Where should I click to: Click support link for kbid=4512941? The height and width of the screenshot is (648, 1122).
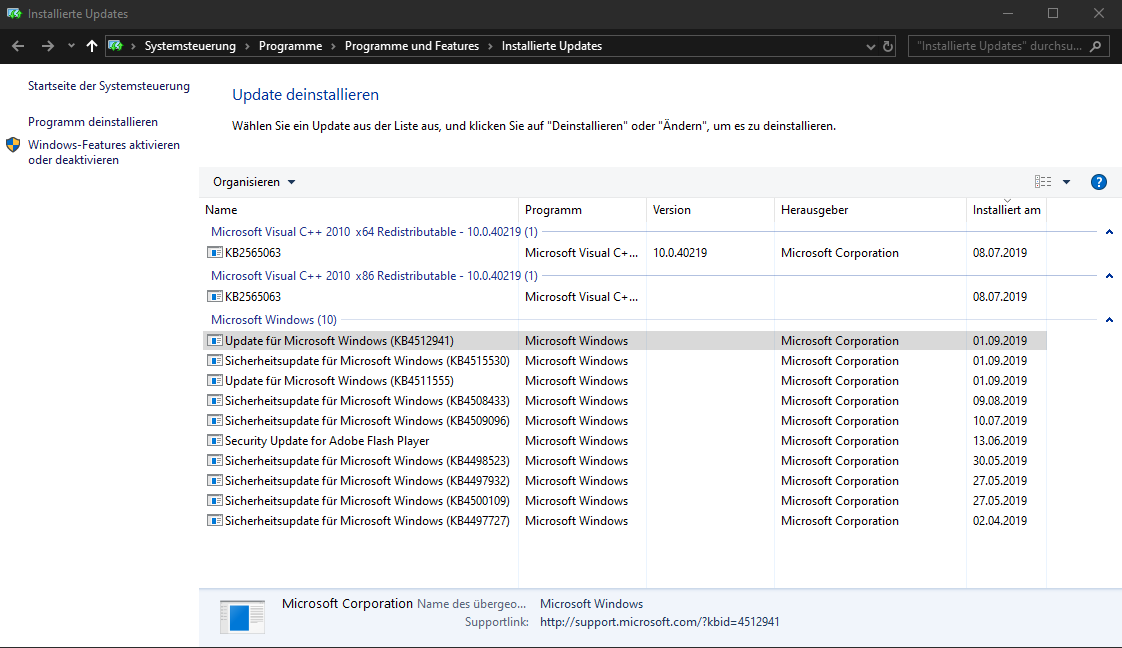[659, 622]
